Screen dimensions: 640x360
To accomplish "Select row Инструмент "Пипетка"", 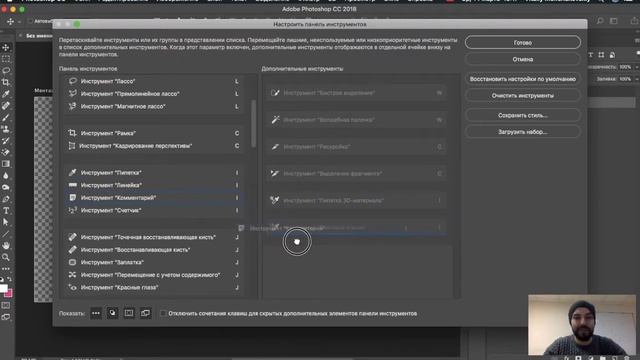I will point(154,173).
